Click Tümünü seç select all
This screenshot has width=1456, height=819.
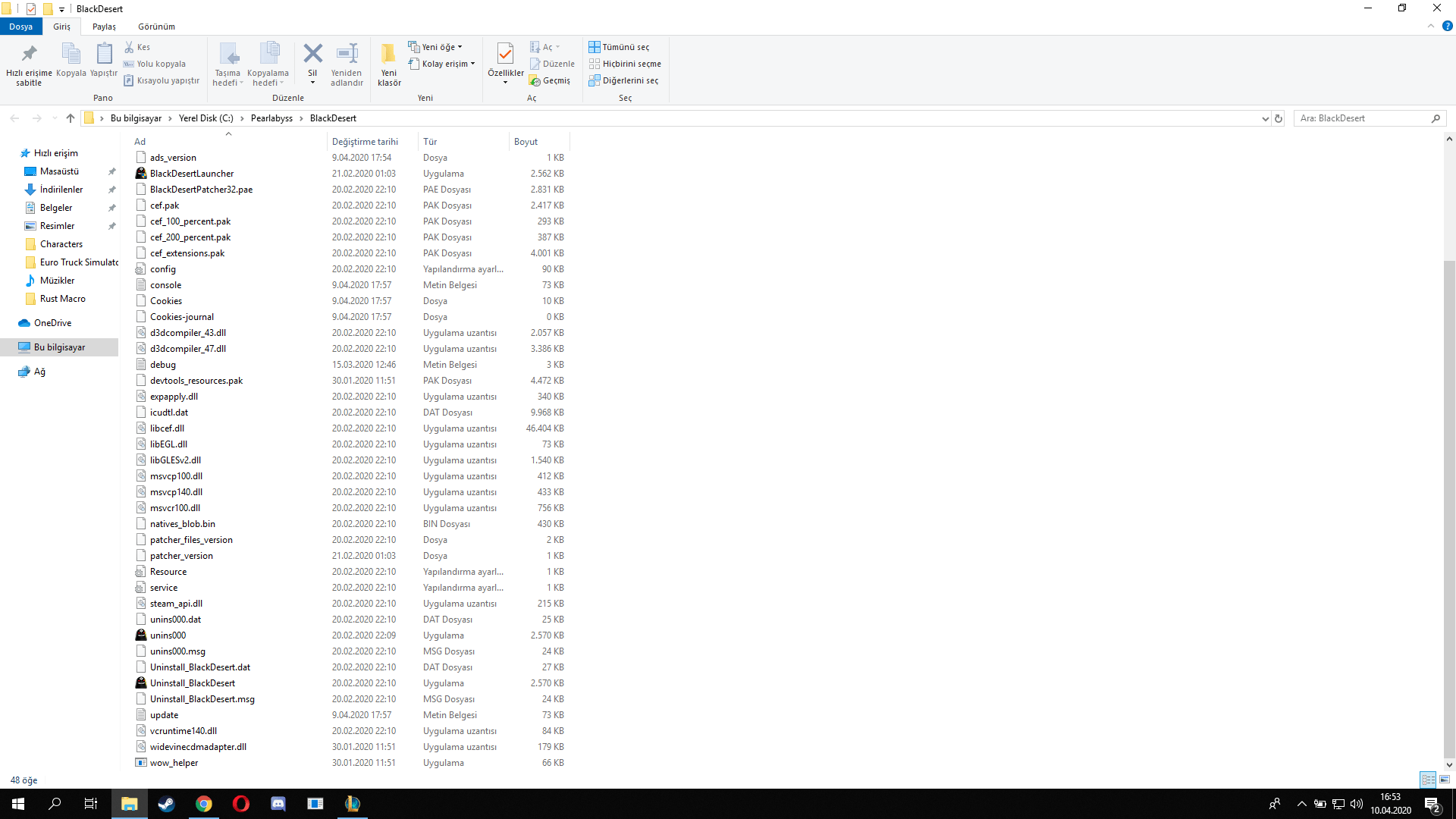pos(619,47)
